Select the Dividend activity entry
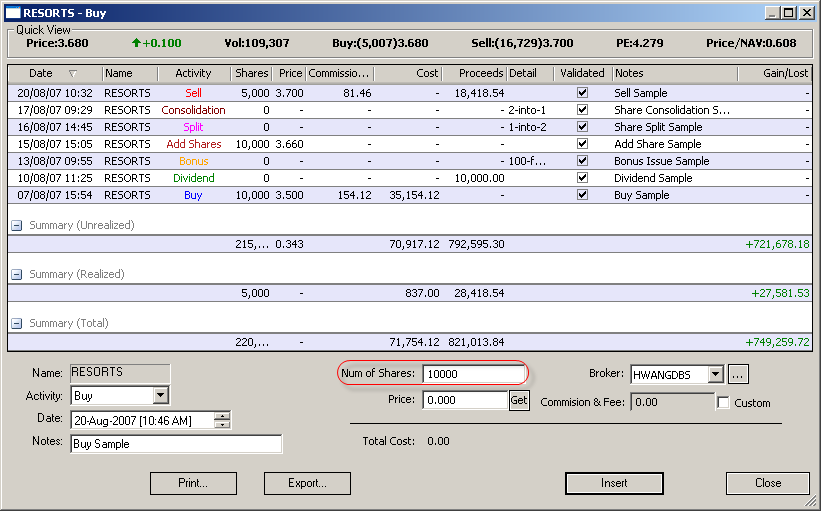This screenshot has width=821, height=511. pos(194,178)
